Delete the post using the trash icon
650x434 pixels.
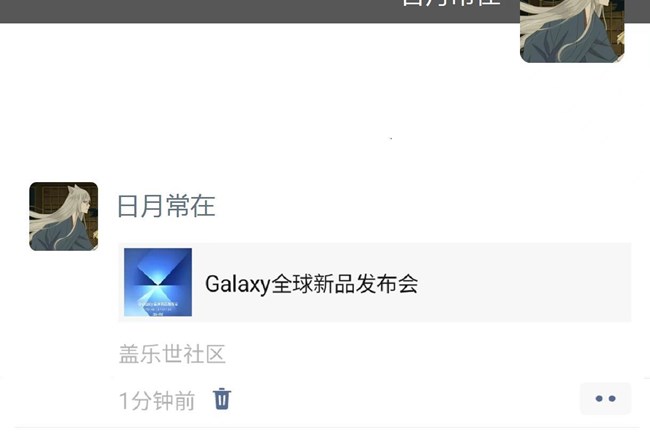(222, 399)
